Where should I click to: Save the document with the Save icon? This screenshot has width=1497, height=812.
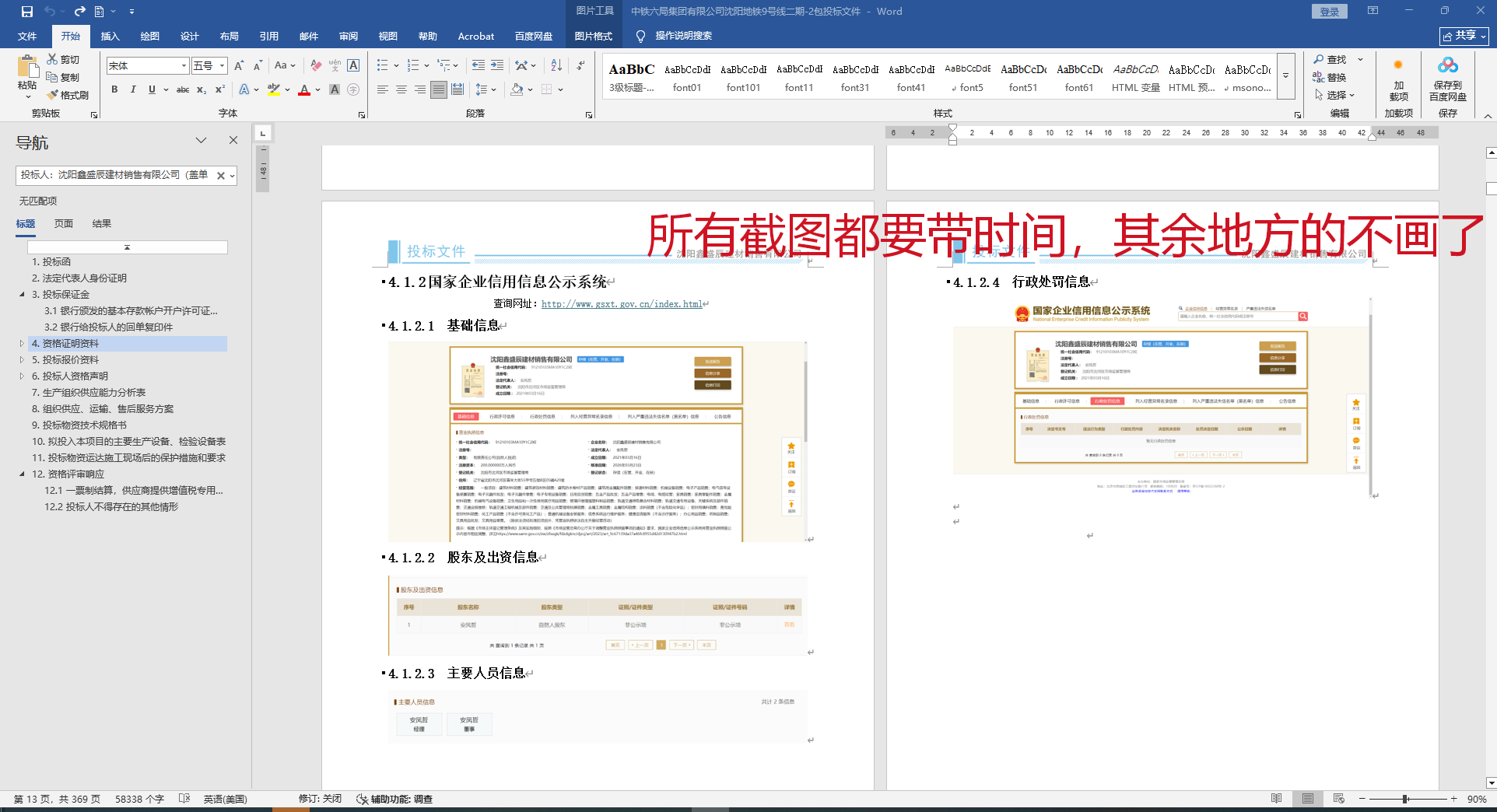(27, 12)
